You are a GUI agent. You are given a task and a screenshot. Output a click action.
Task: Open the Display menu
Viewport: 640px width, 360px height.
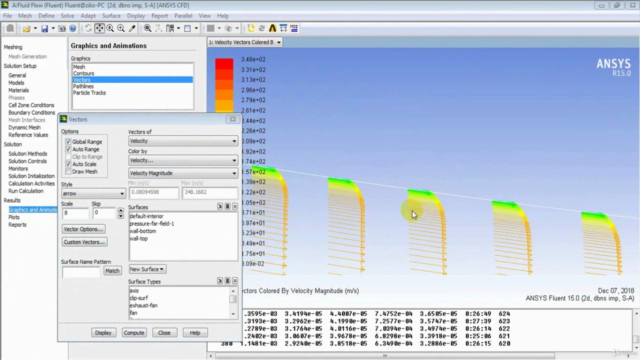click(x=136, y=16)
